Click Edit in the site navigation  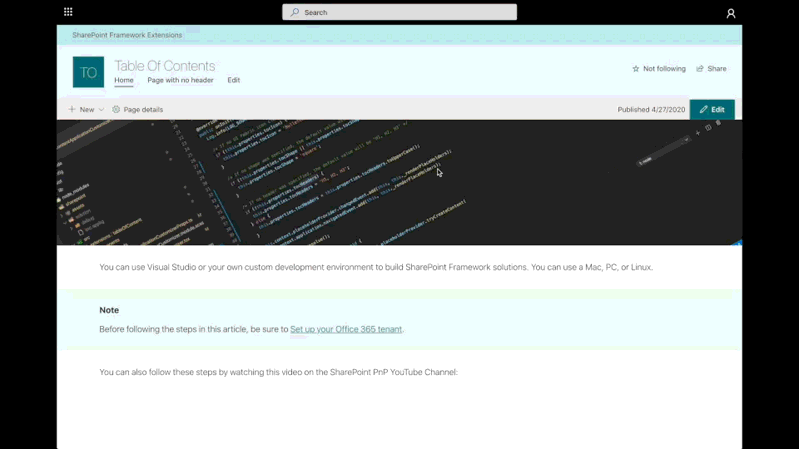(x=233, y=80)
